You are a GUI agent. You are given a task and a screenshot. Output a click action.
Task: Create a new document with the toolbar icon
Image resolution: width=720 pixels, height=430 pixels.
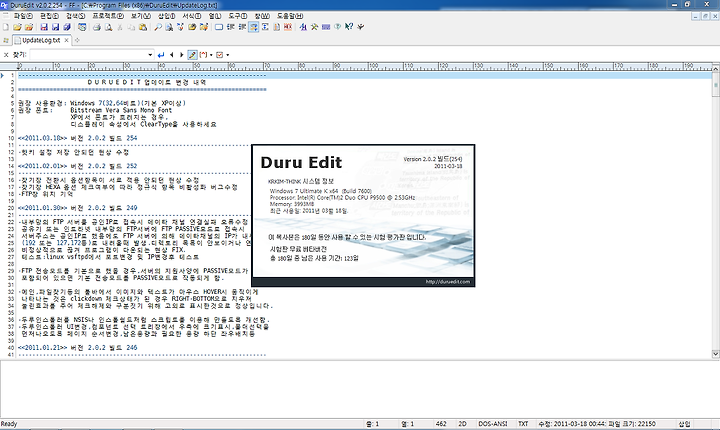click(x=6, y=27)
